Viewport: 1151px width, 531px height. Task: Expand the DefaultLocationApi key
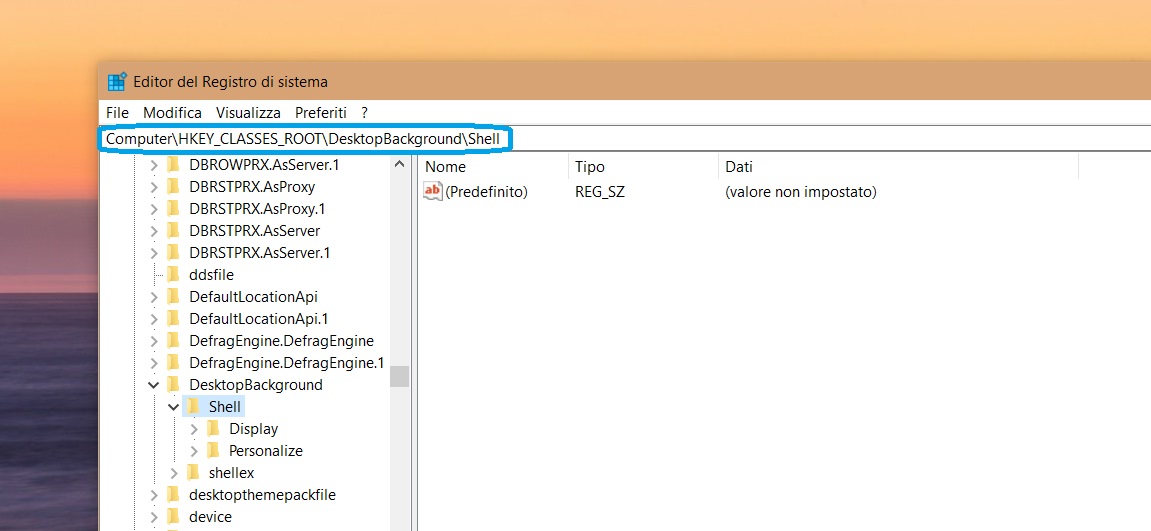pos(153,297)
